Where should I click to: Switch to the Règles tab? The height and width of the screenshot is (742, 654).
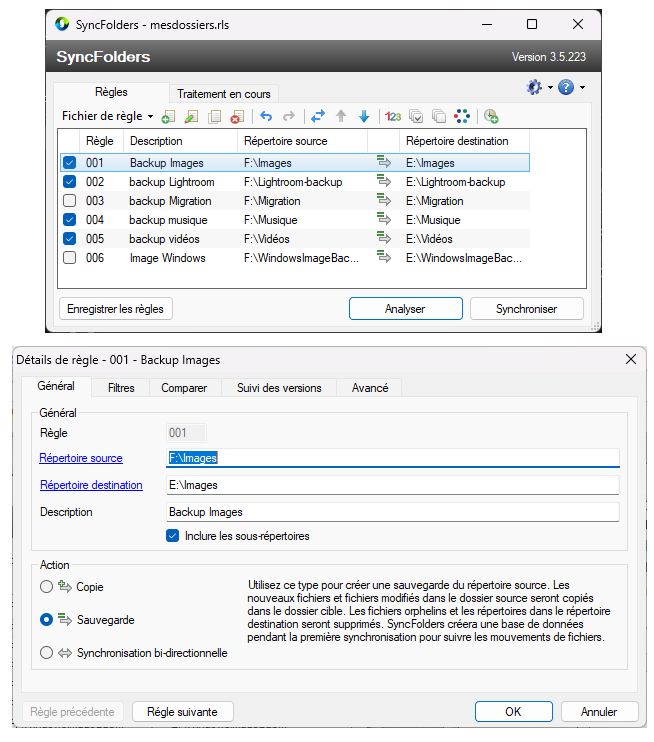tap(111, 92)
